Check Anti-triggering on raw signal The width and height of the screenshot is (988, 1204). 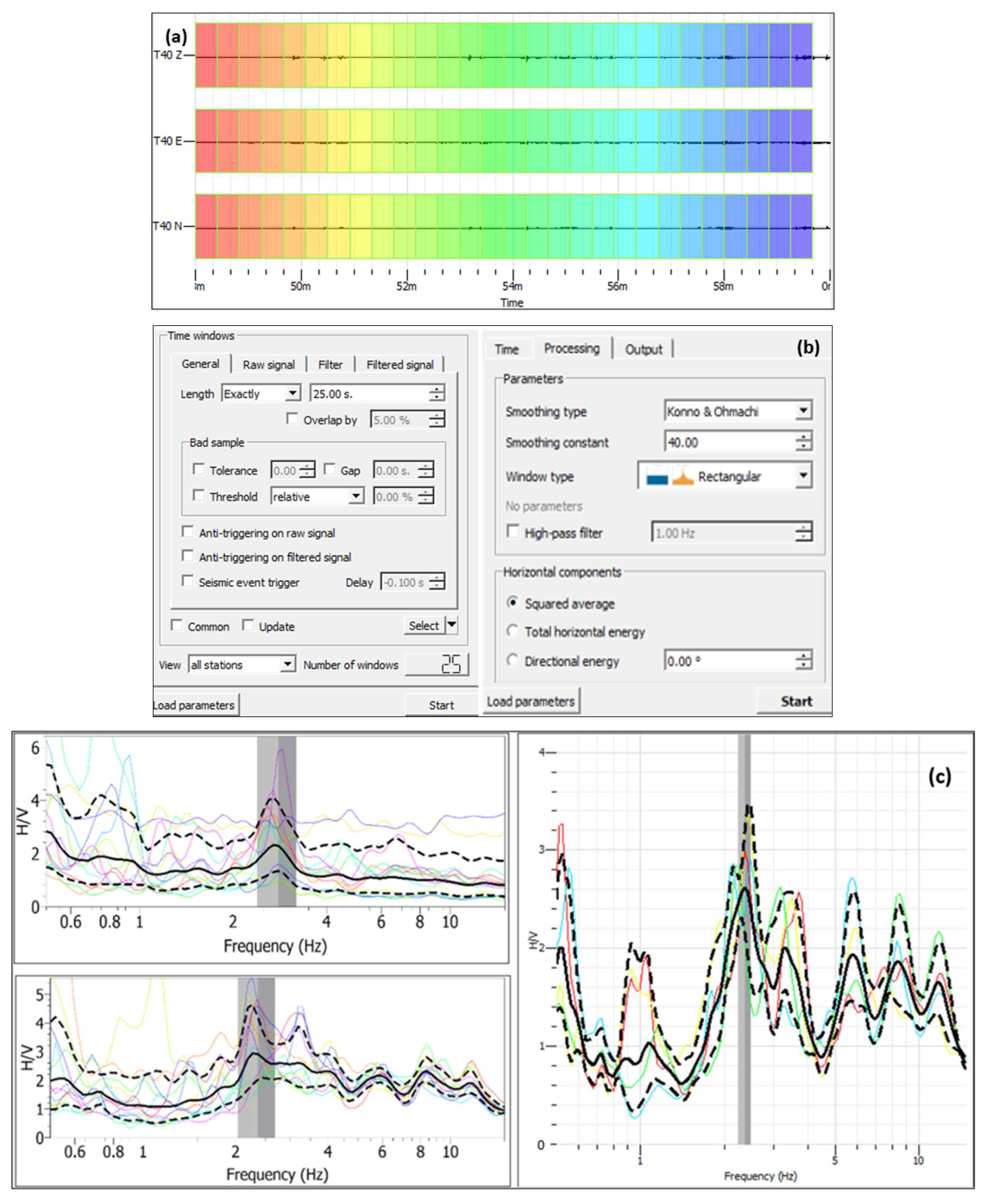(187, 532)
